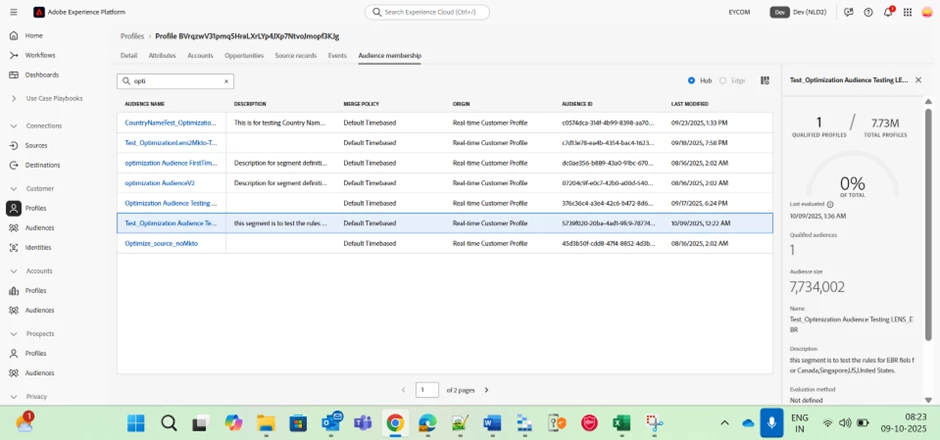Open Sources under Connections
The width and height of the screenshot is (940, 440).
point(36,146)
